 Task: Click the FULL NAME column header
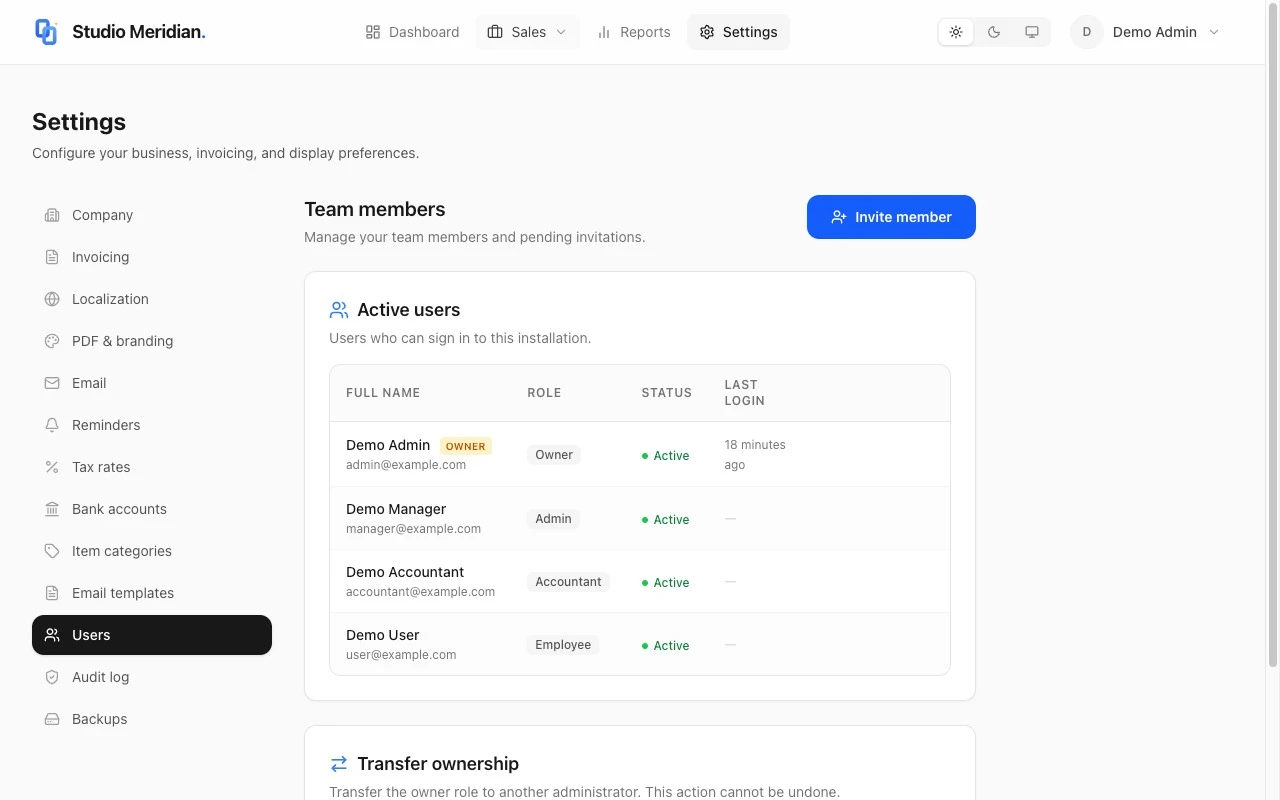(x=383, y=393)
